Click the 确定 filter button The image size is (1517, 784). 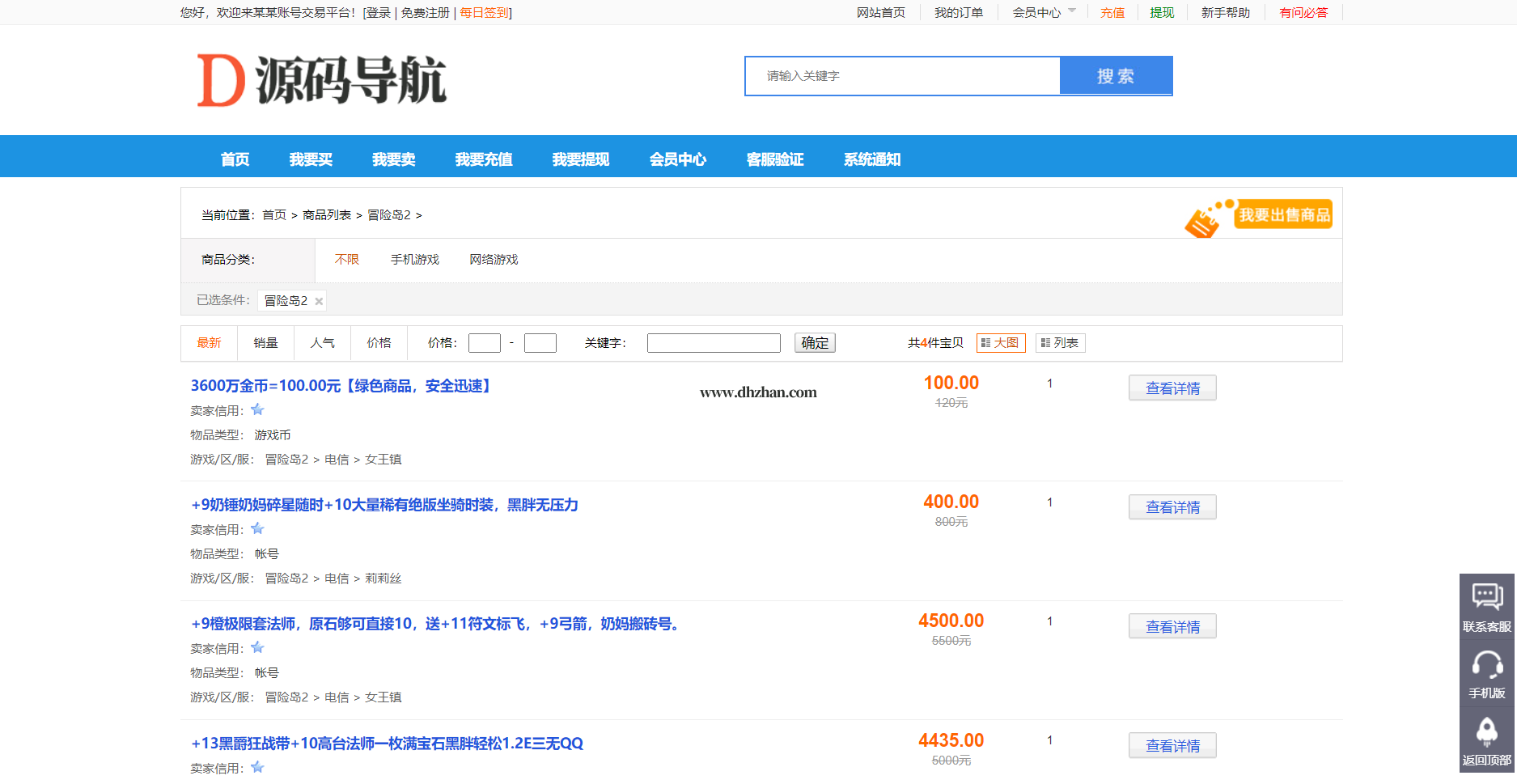[814, 343]
